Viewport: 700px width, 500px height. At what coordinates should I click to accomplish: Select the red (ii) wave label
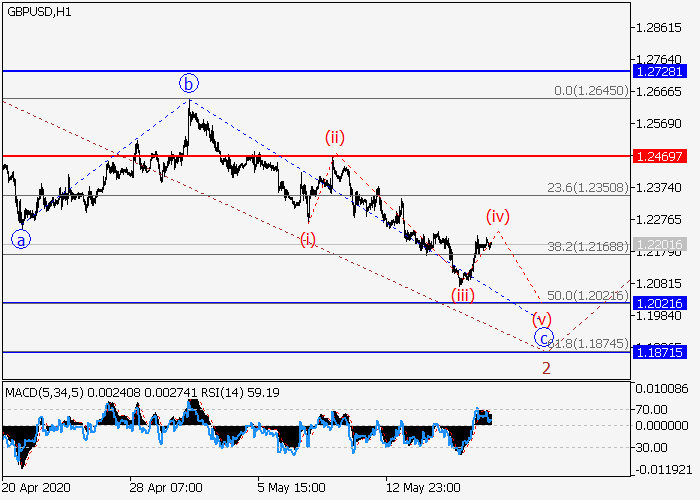point(334,137)
